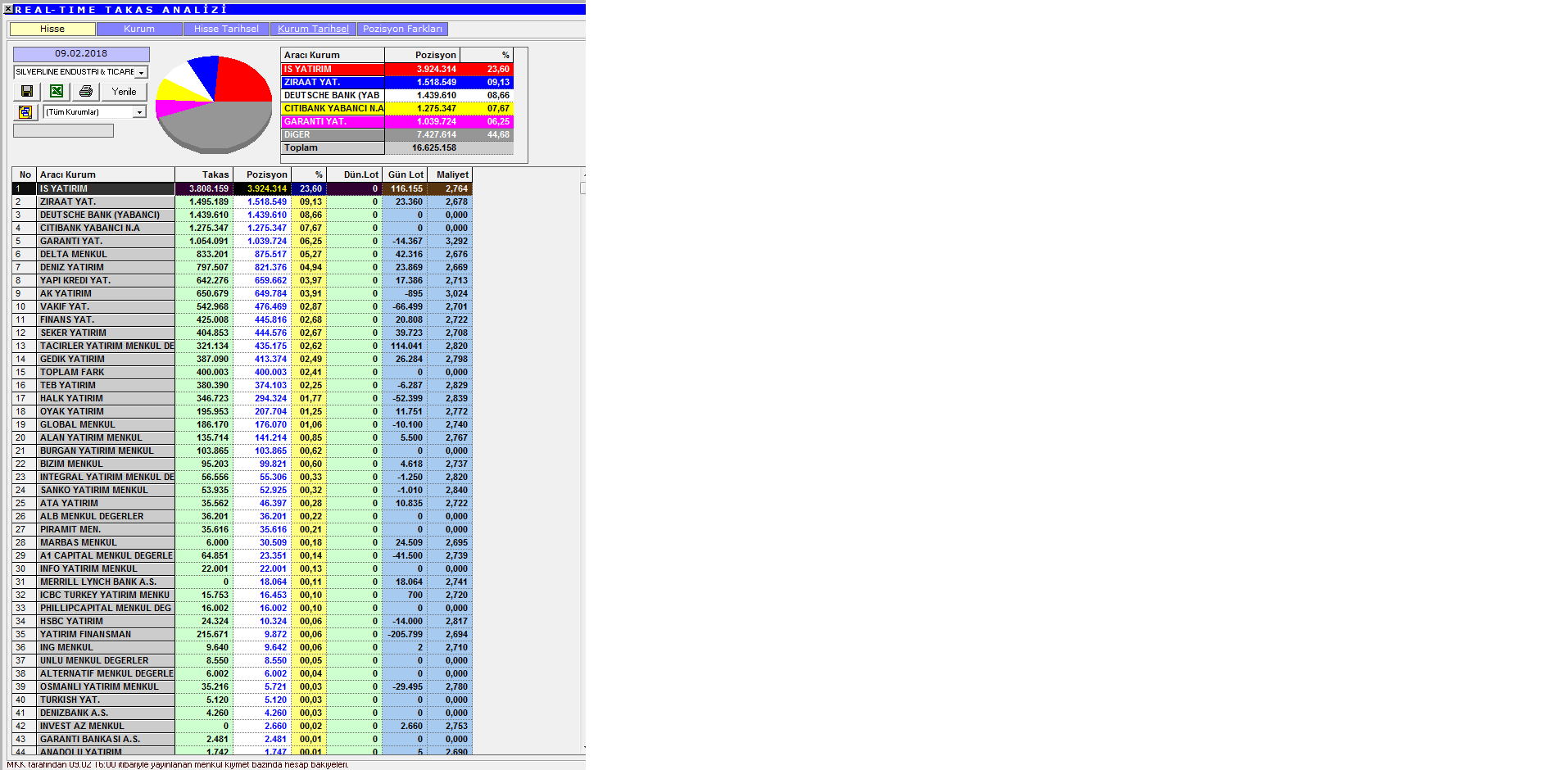Select the BIZIM MENKUL row
Image resolution: width=1568 pixels, height=770 pixels.
(242, 464)
